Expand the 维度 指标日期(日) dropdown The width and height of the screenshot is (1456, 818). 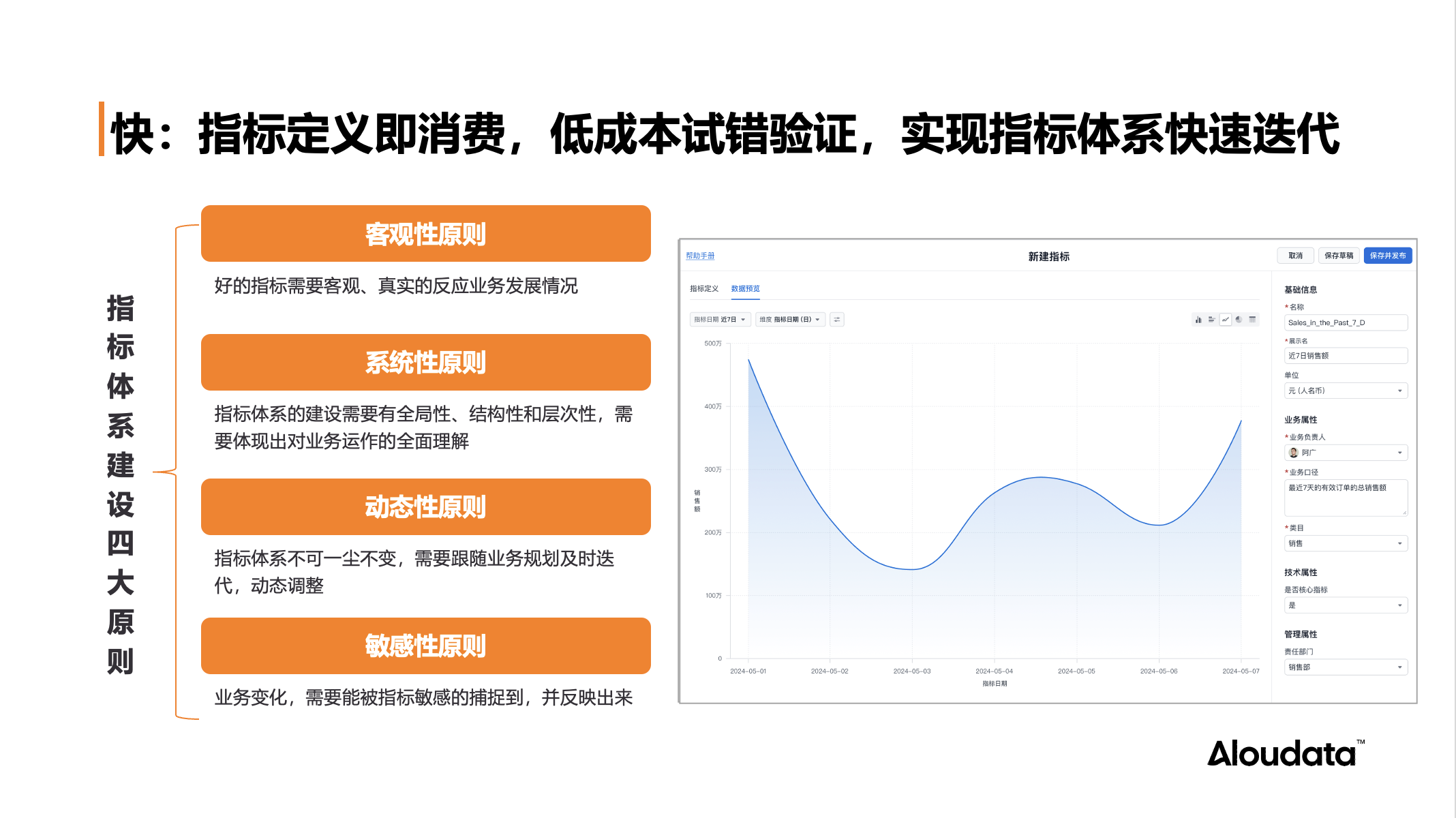coord(790,320)
